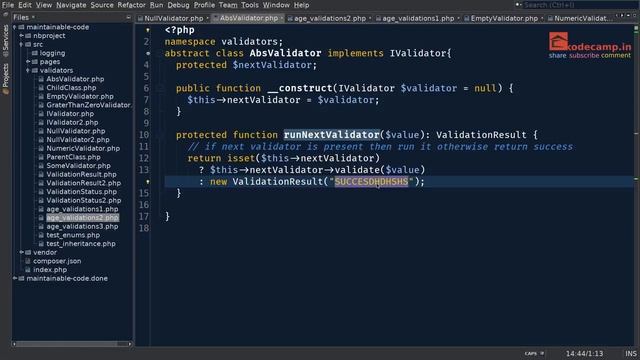The image size is (640, 360).
Task: Collapse the src folder
Action: [22, 44]
